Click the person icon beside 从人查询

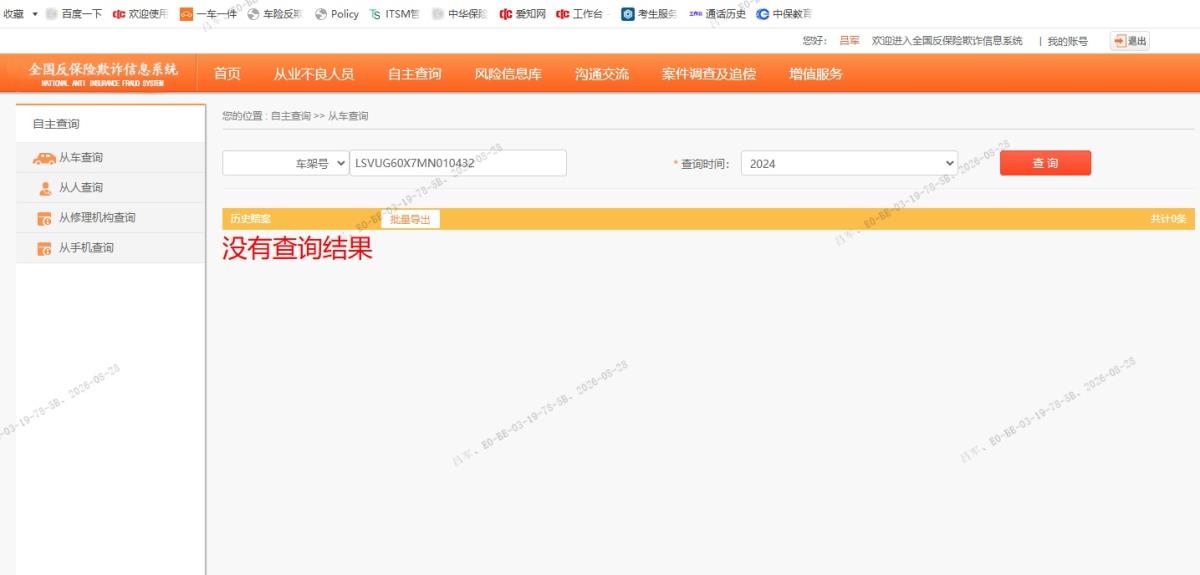click(45, 188)
